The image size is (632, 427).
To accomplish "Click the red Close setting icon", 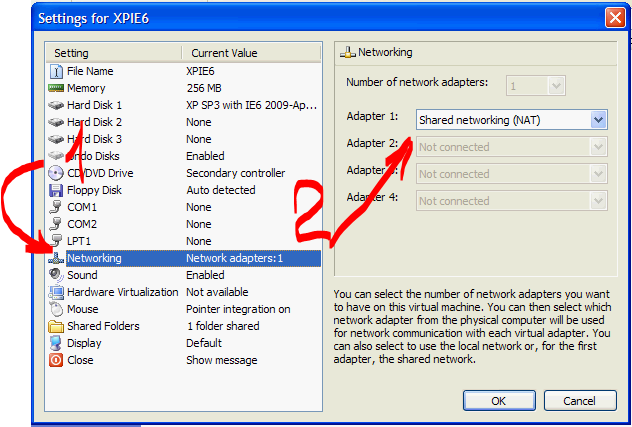I will click(x=56, y=360).
